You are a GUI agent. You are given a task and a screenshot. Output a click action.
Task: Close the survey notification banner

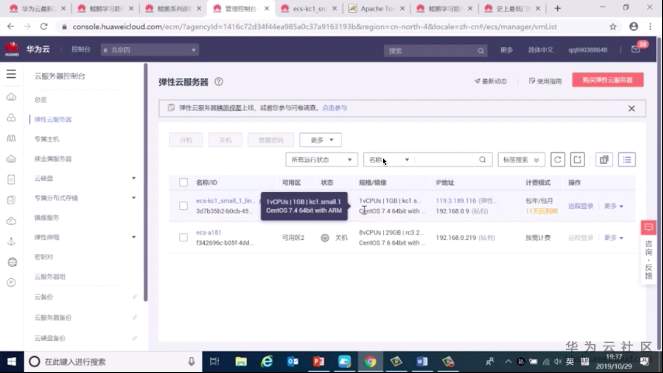tap(631, 108)
